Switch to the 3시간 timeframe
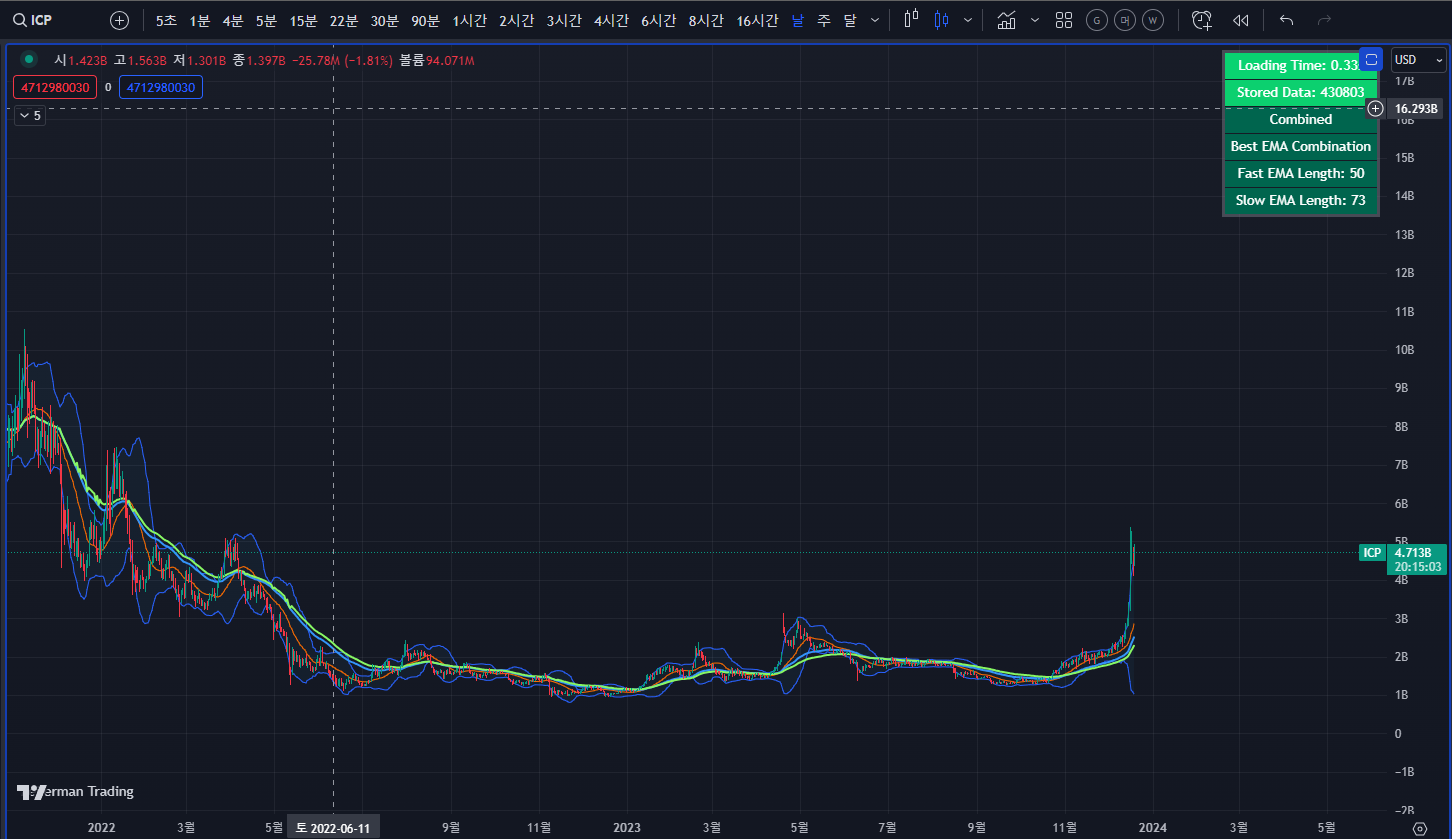 click(x=565, y=20)
